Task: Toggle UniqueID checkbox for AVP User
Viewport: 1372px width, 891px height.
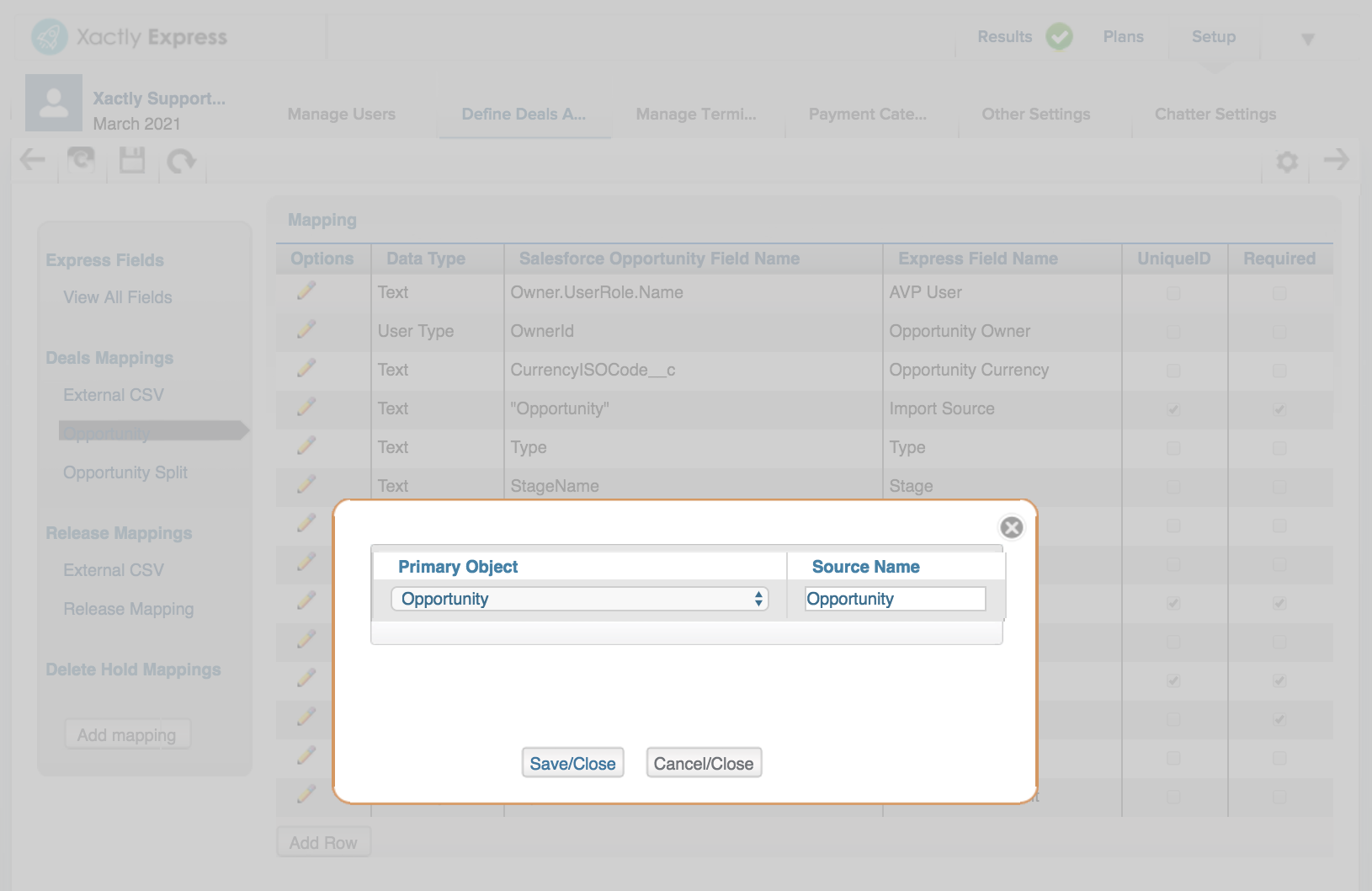Action: click(1173, 293)
